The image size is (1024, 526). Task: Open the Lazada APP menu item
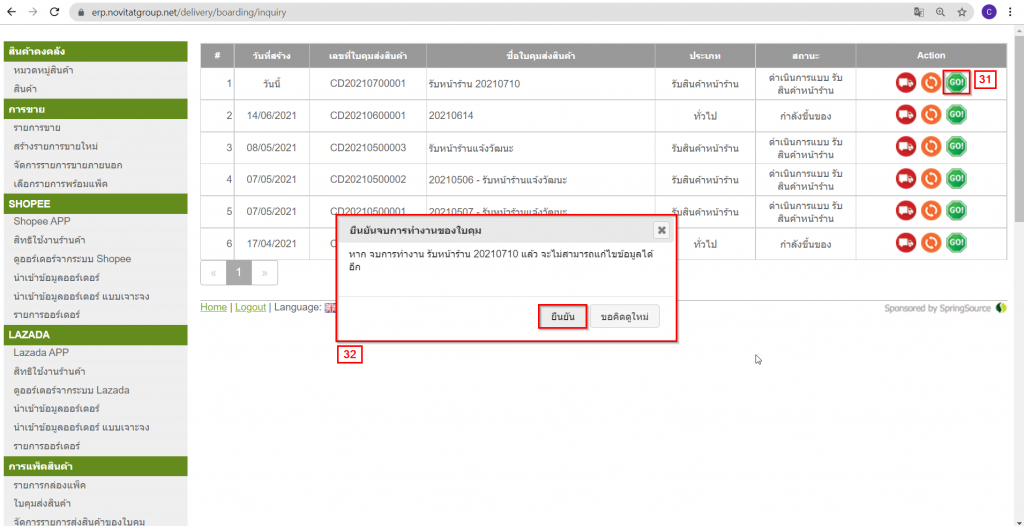point(41,353)
